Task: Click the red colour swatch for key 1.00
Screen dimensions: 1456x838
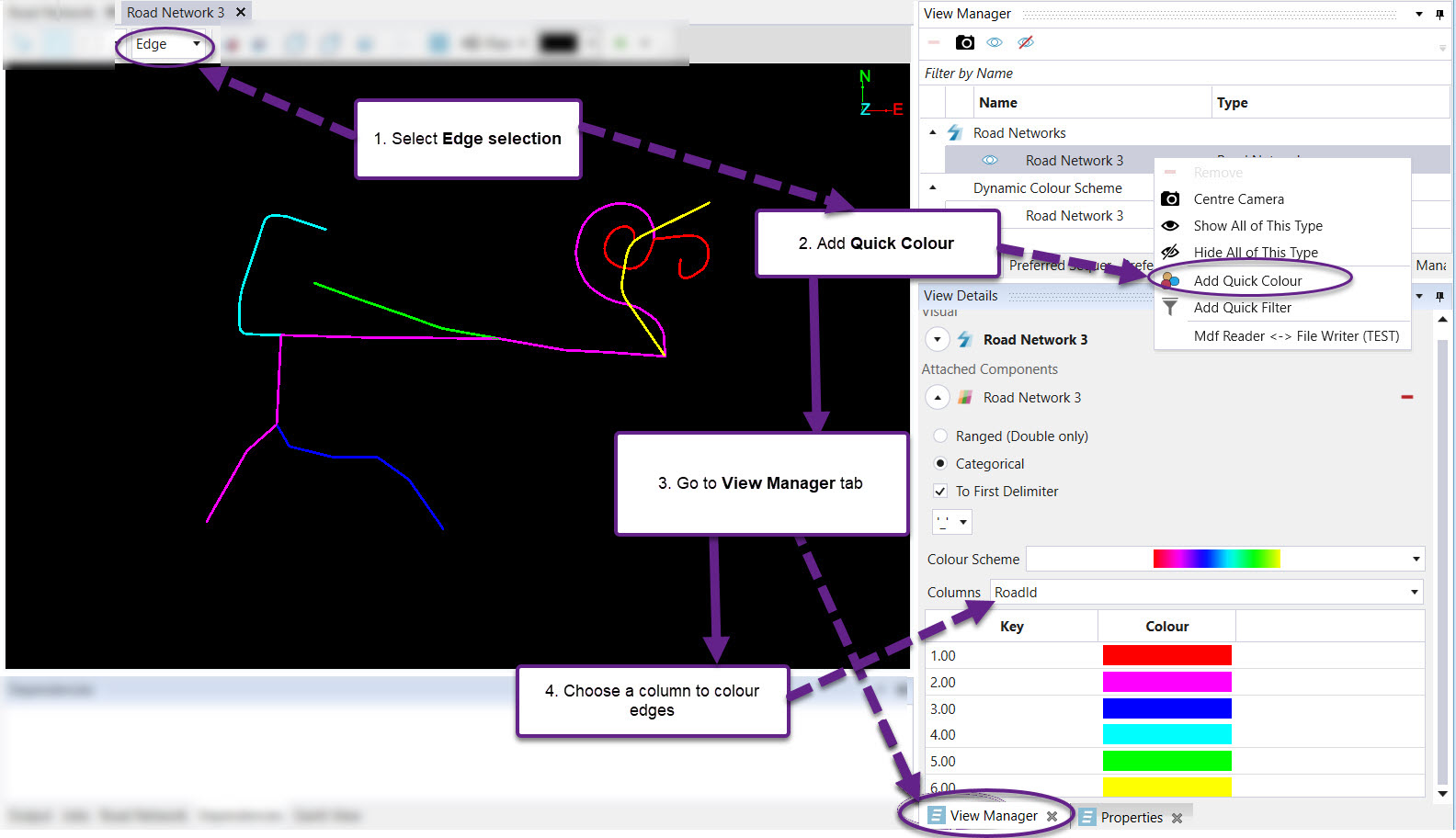Action: [1166, 655]
